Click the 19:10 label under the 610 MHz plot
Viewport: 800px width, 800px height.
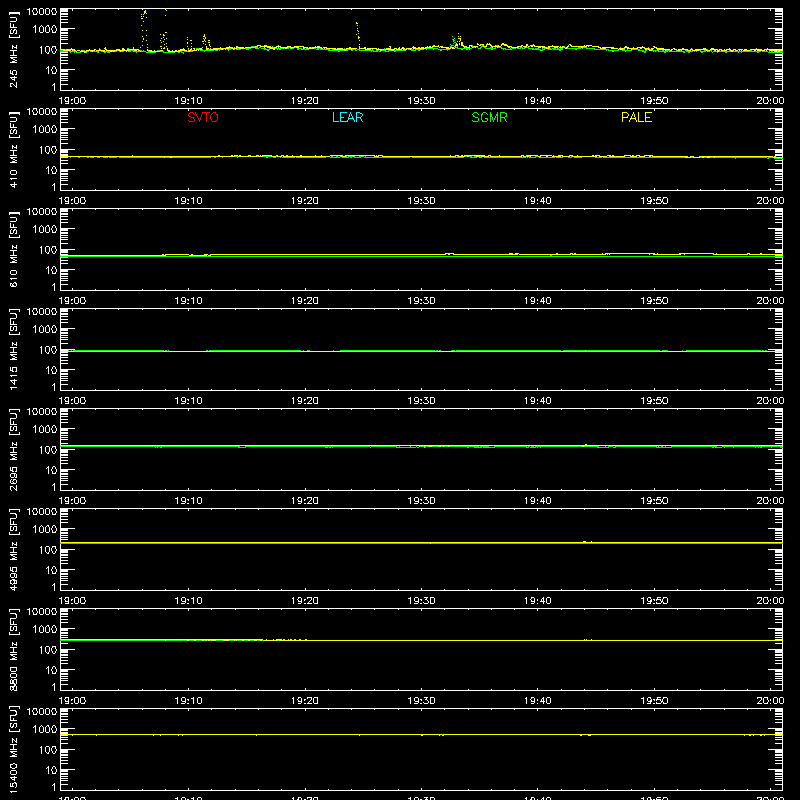point(188,301)
